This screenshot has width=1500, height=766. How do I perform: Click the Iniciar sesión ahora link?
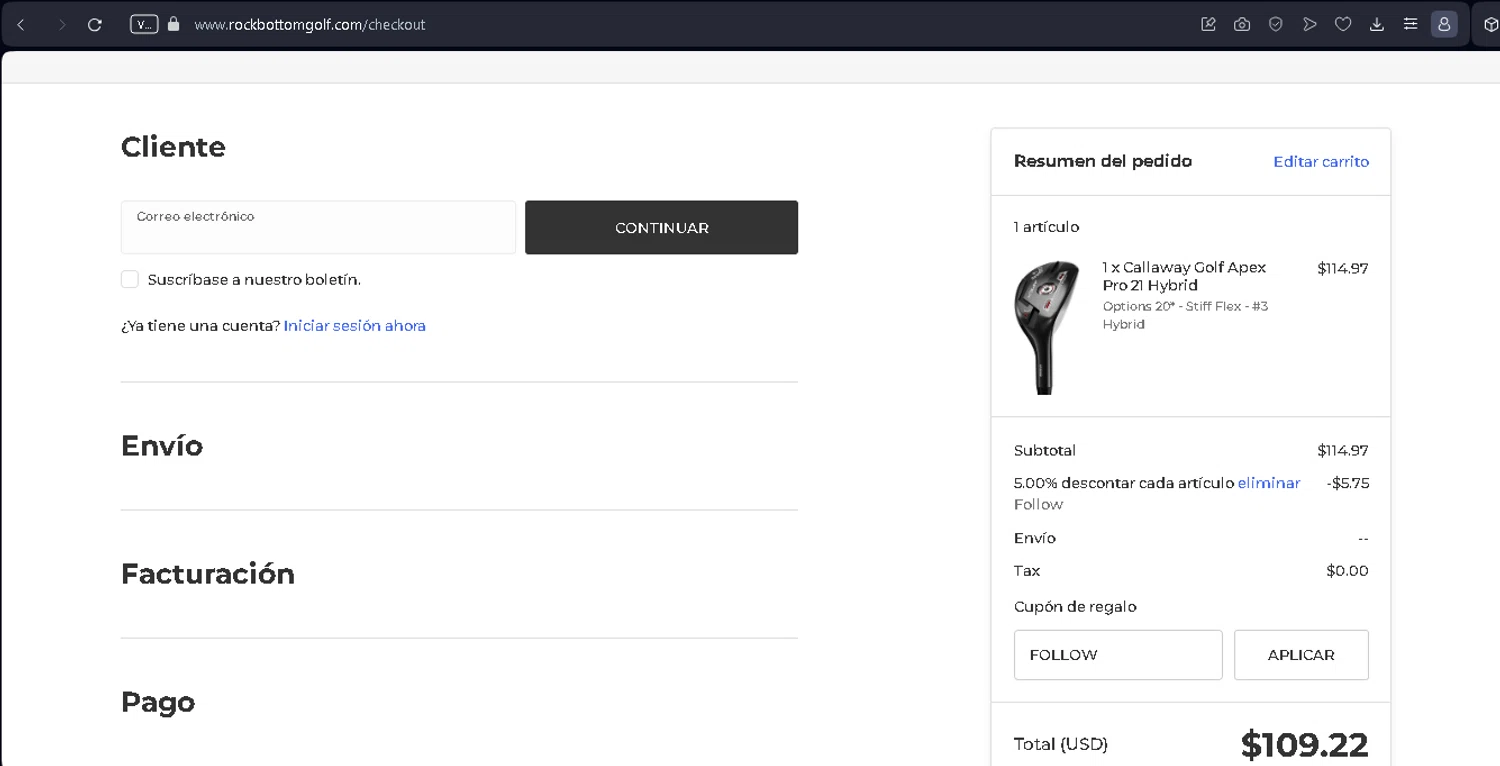pos(355,326)
